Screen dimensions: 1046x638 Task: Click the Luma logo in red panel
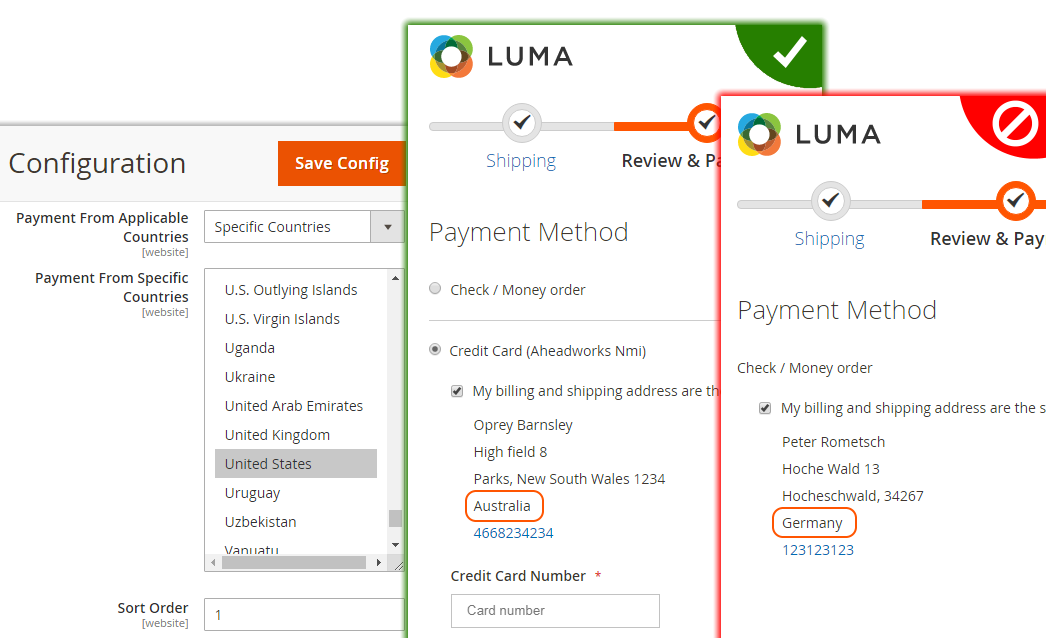pos(810,135)
